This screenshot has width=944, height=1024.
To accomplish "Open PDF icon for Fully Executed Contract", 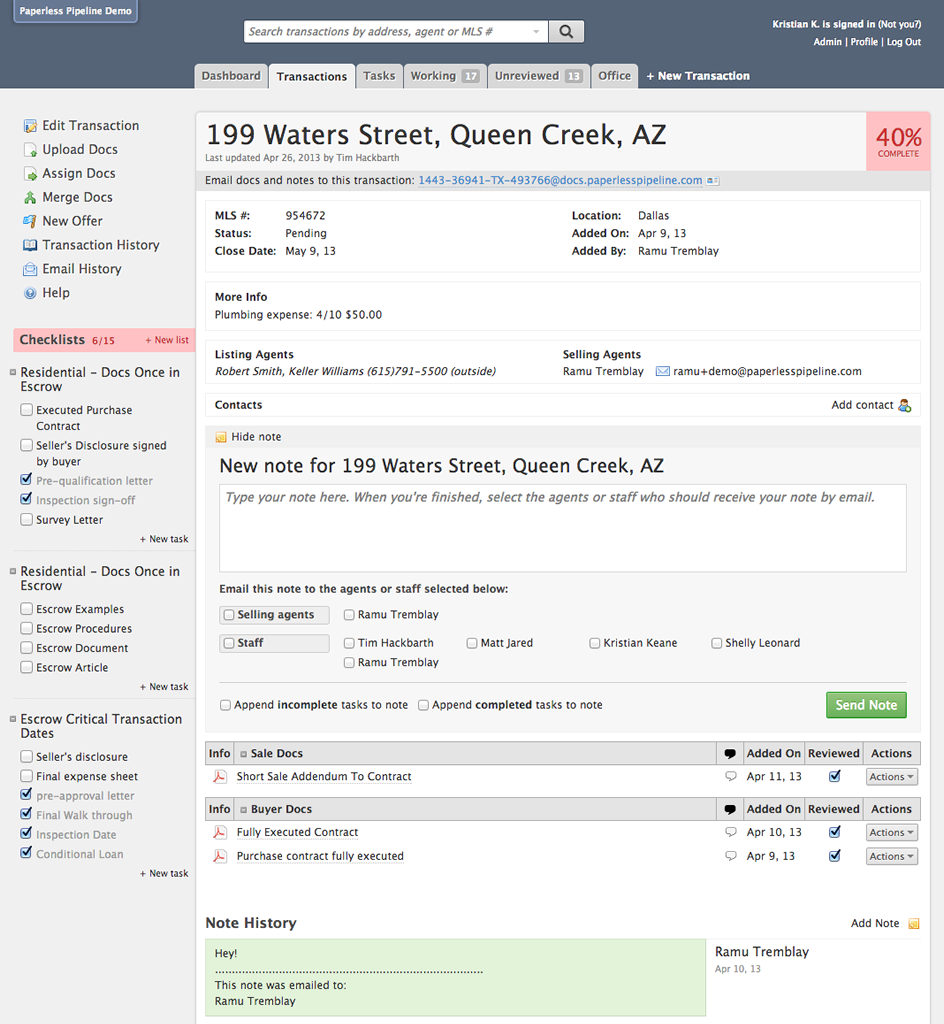I will point(220,832).
